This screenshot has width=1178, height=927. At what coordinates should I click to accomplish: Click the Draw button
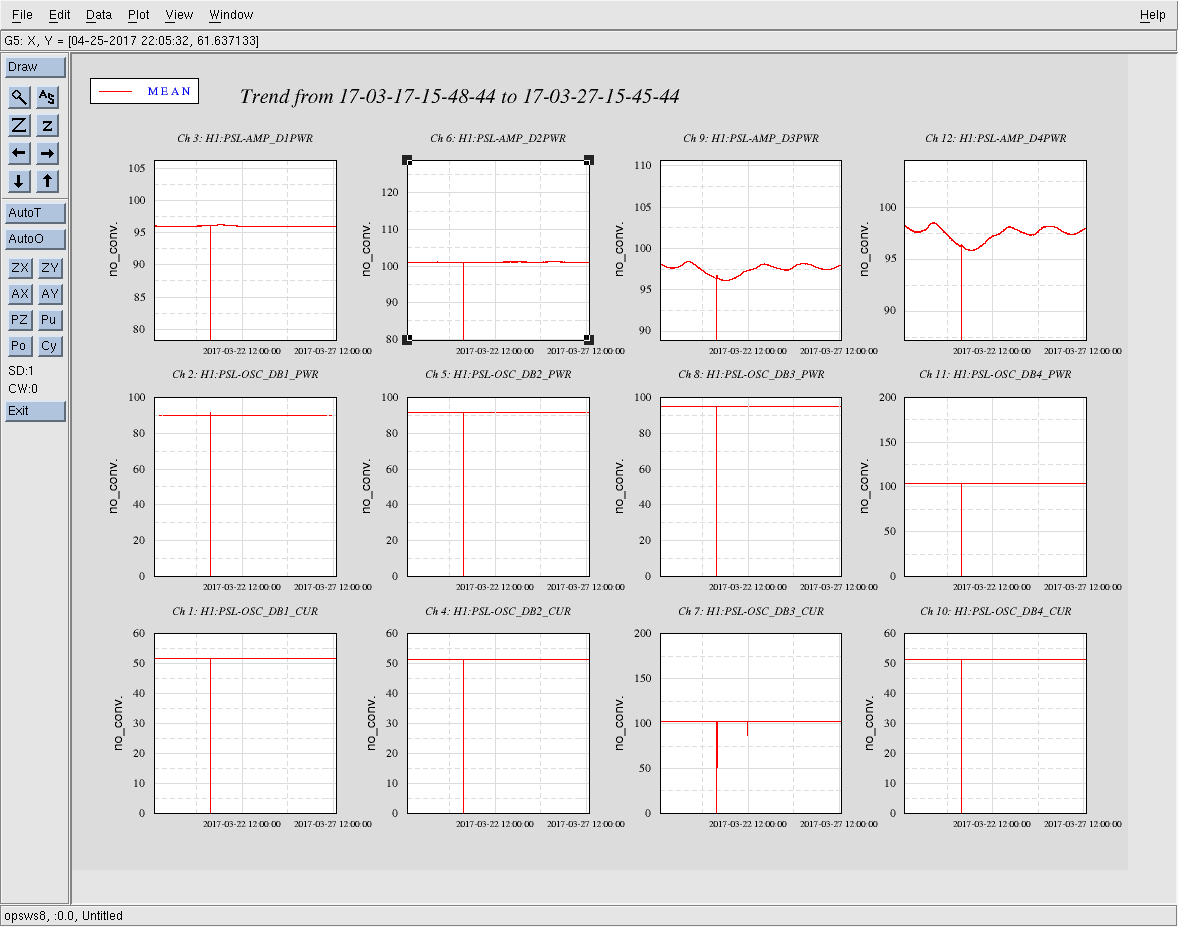pos(35,67)
